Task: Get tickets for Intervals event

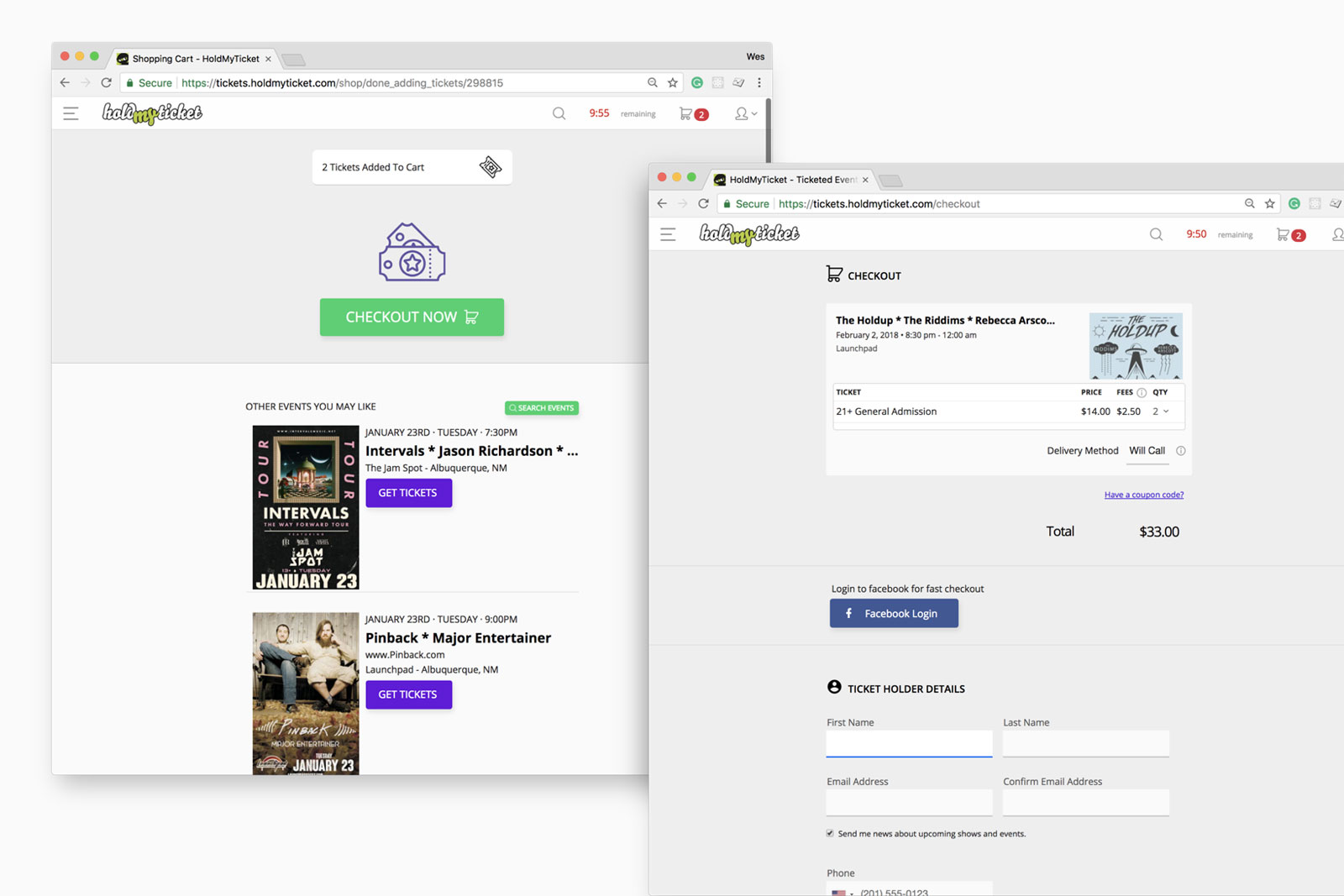Action: (x=408, y=493)
